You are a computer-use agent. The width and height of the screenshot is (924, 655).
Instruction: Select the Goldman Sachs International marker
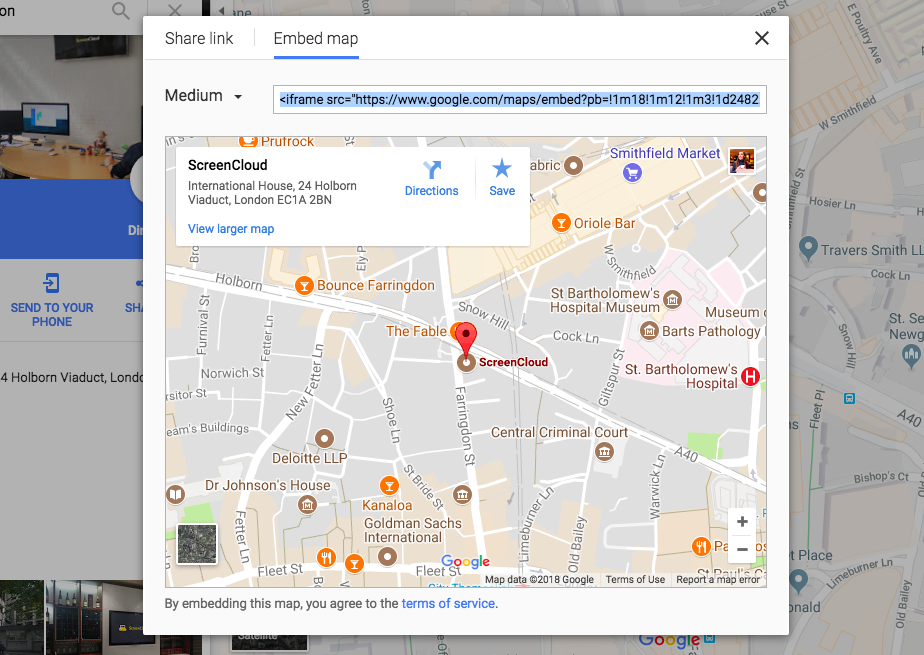click(x=387, y=556)
